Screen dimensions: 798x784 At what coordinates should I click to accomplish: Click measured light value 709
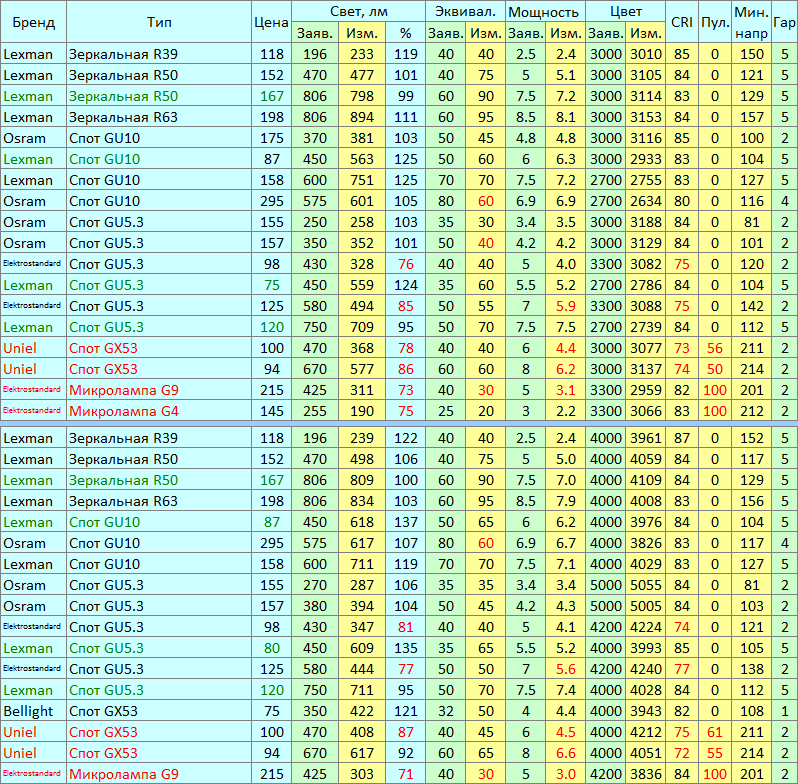click(362, 327)
